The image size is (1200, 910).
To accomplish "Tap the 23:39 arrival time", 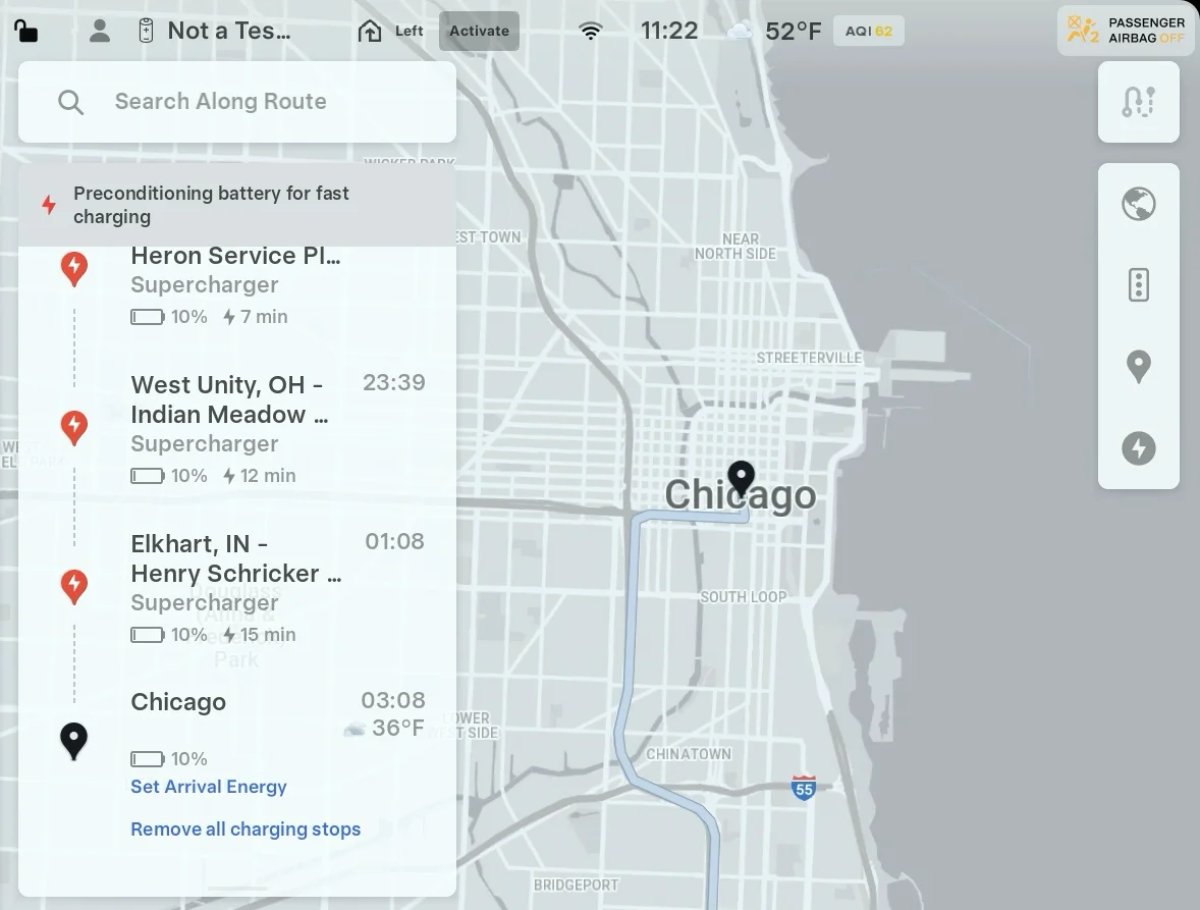I will pyautogui.click(x=394, y=383).
